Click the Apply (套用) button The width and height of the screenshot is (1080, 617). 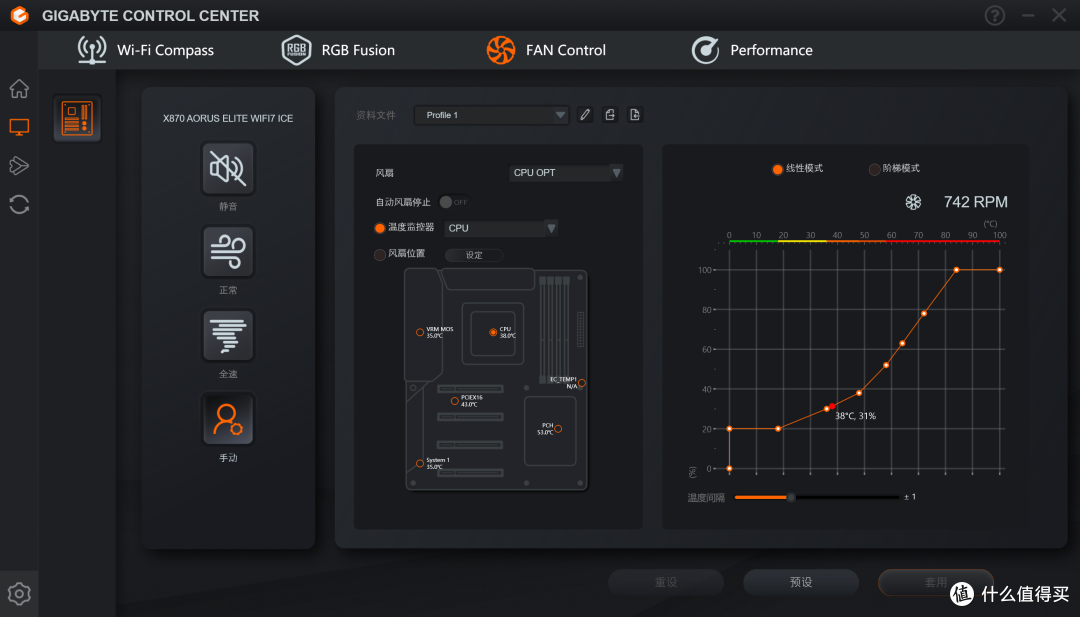[x=935, y=582]
